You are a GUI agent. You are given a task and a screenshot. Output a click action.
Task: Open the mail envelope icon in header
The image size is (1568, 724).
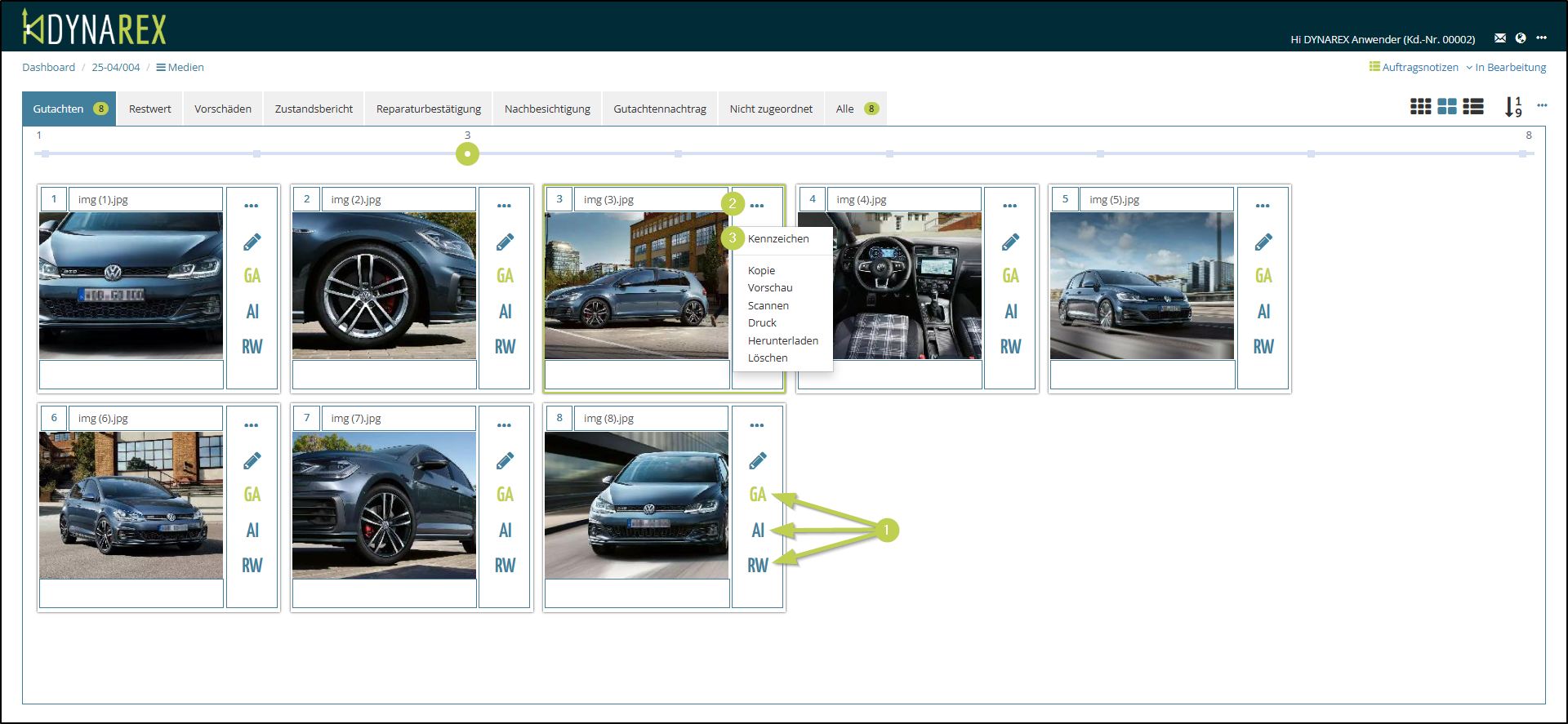1499,38
